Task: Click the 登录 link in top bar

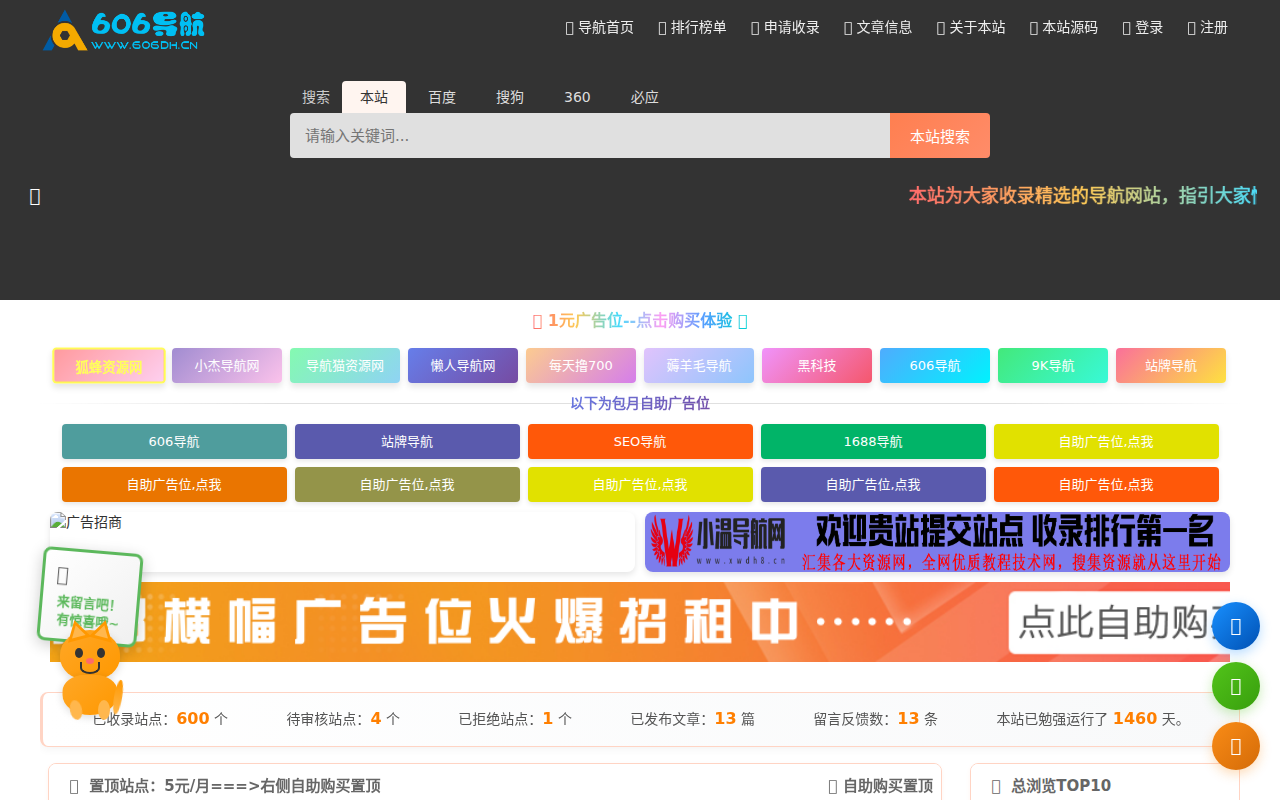Action: (1142, 28)
